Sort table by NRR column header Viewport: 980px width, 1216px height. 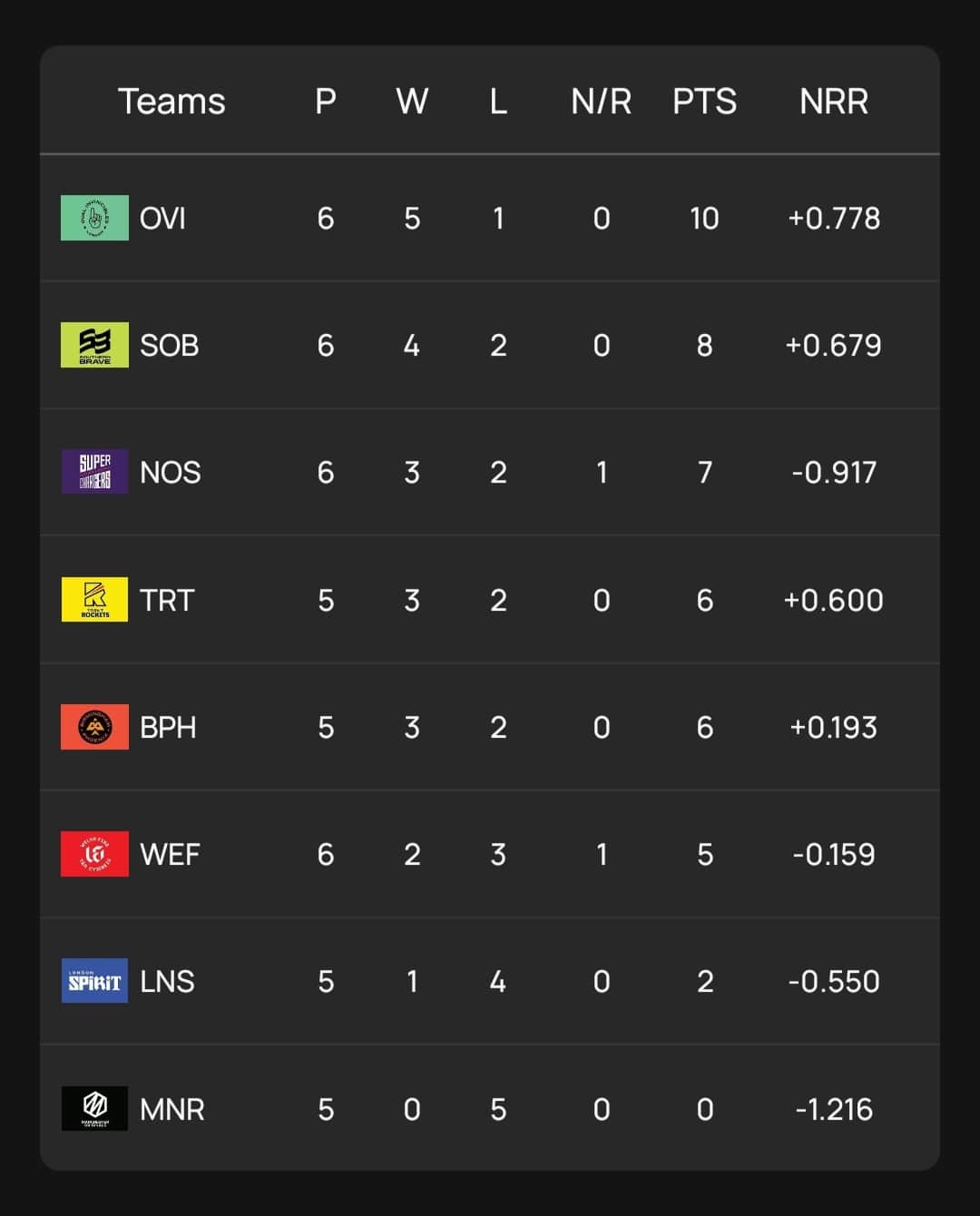[x=833, y=102]
